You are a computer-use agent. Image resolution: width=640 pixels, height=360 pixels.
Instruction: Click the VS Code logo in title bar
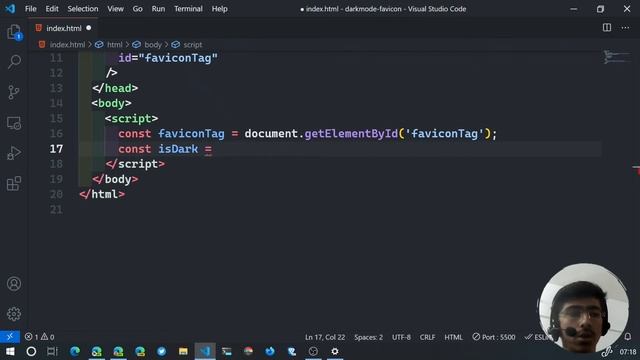pos(10,9)
